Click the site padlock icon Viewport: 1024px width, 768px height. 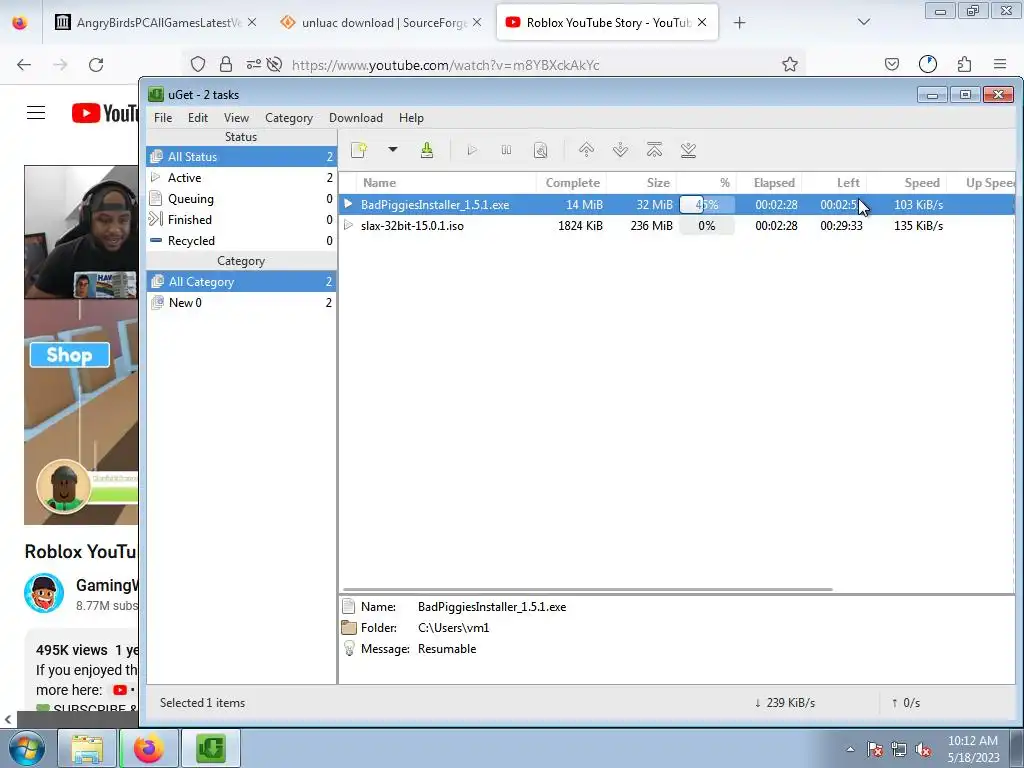226,64
